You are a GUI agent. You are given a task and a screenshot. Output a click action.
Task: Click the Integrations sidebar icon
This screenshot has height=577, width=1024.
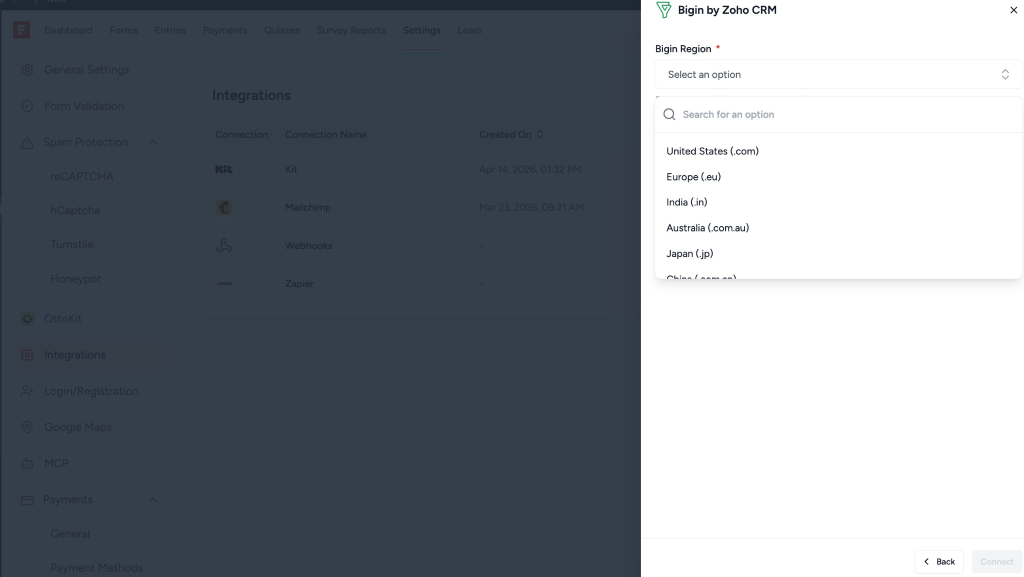tap(27, 354)
